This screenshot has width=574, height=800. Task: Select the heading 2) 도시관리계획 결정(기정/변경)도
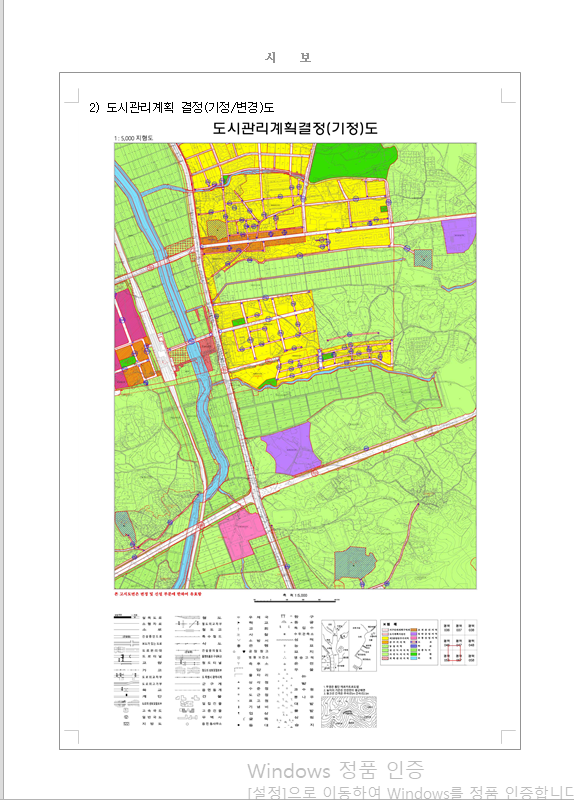pos(181,108)
